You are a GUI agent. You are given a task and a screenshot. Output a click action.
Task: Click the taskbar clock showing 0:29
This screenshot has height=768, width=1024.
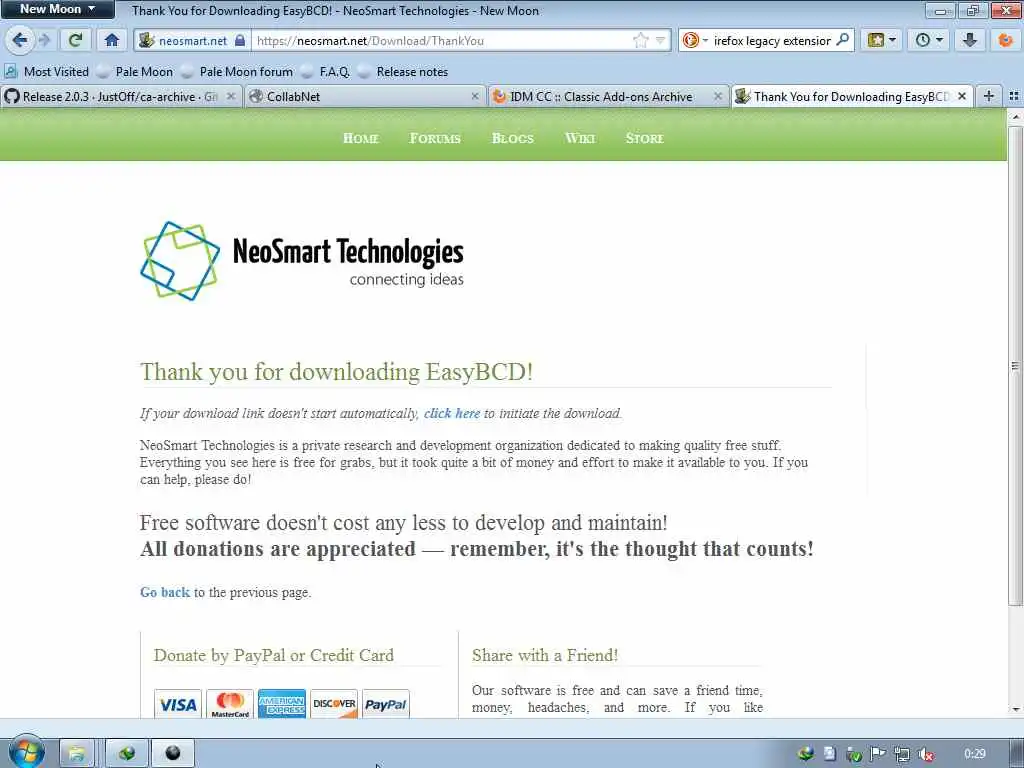point(974,754)
